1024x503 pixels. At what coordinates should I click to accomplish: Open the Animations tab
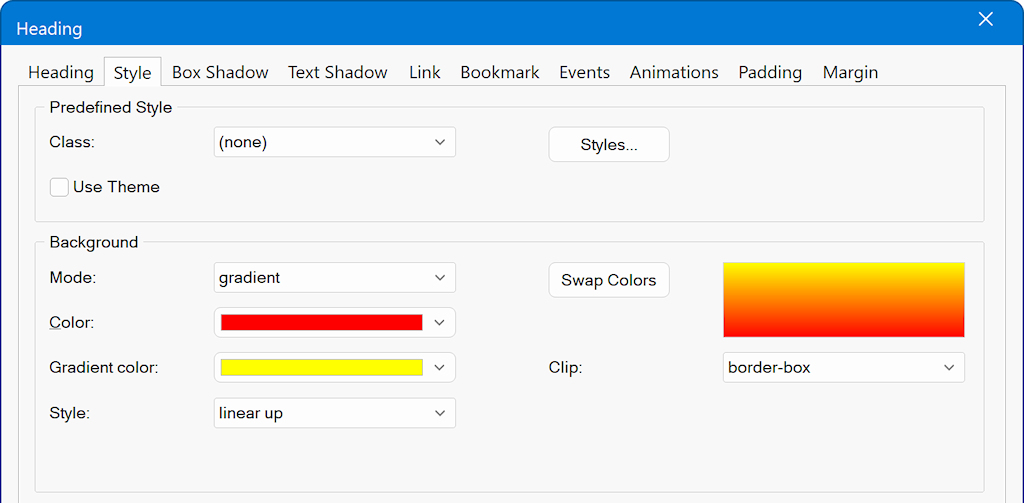point(673,73)
